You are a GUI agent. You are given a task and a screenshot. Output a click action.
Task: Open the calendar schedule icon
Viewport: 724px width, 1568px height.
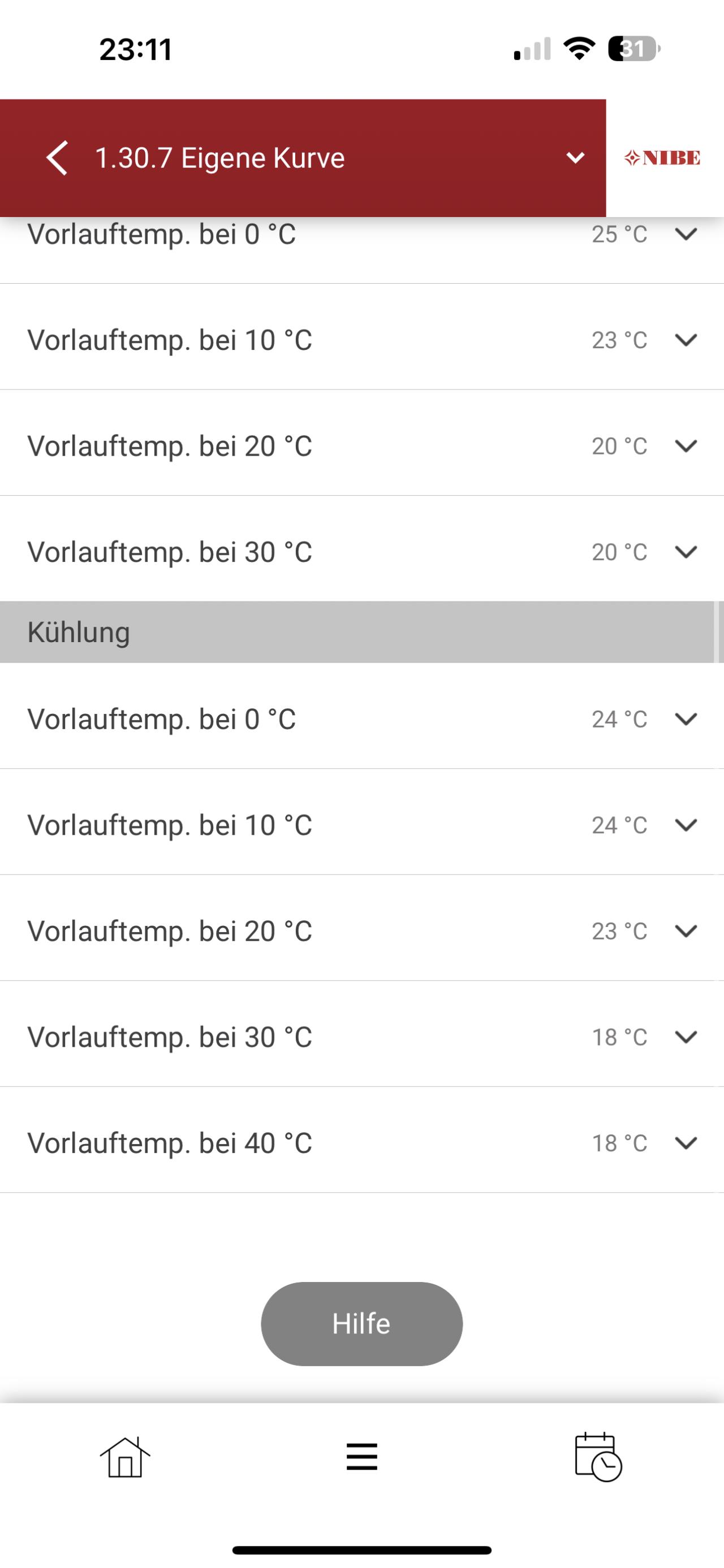click(x=598, y=1457)
